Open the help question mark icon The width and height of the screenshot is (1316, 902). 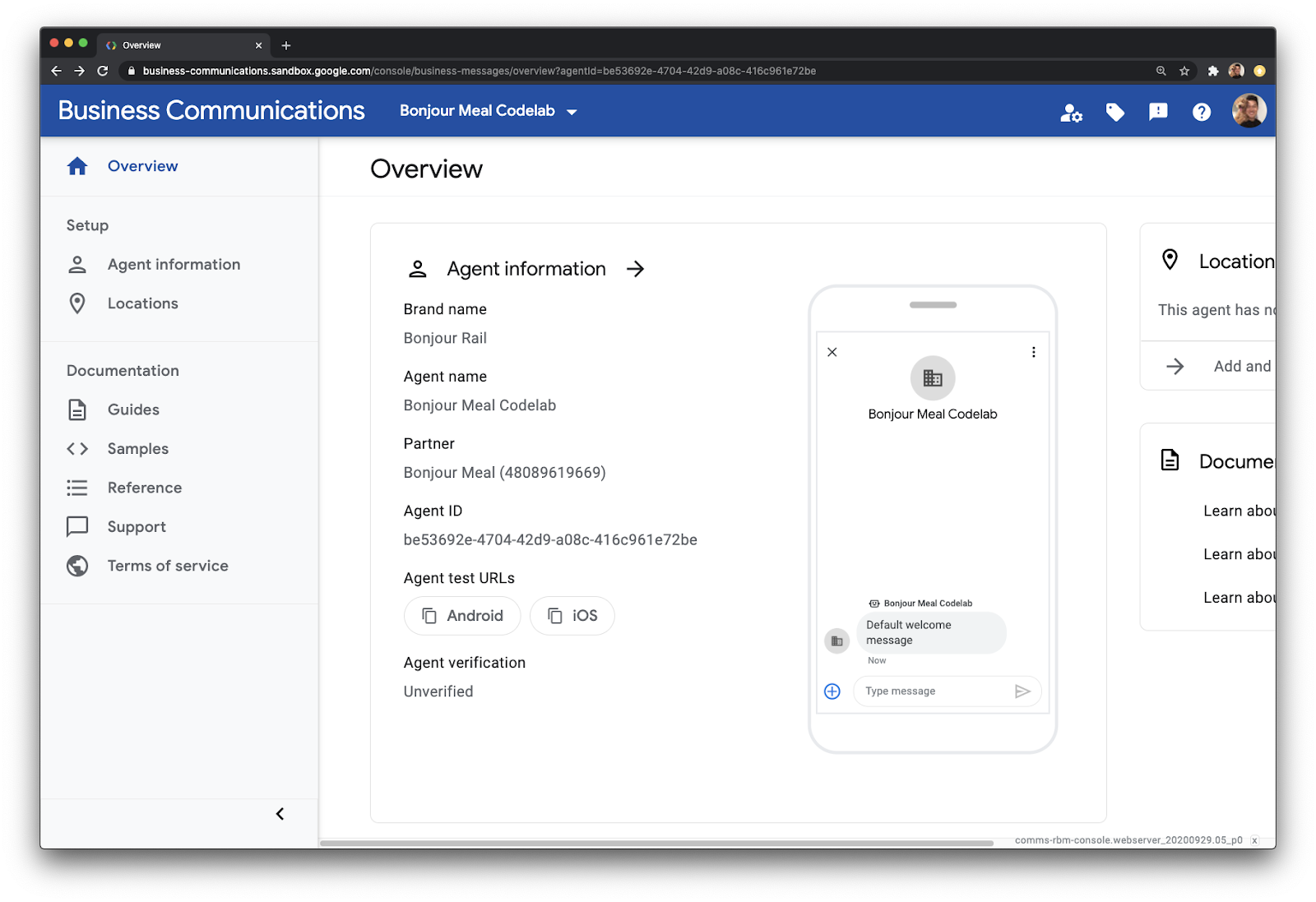click(1201, 113)
